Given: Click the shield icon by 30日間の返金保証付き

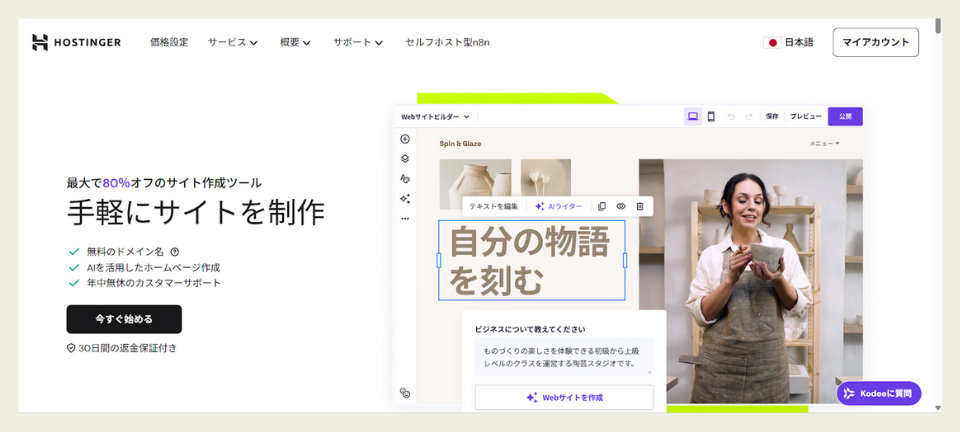Looking at the screenshot, I should tap(71, 348).
